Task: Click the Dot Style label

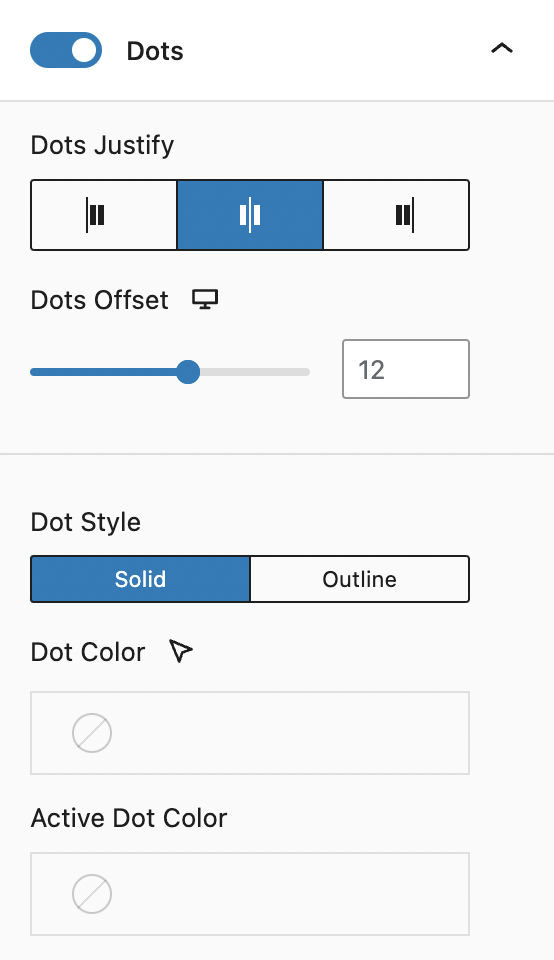Action: [86, 522]
